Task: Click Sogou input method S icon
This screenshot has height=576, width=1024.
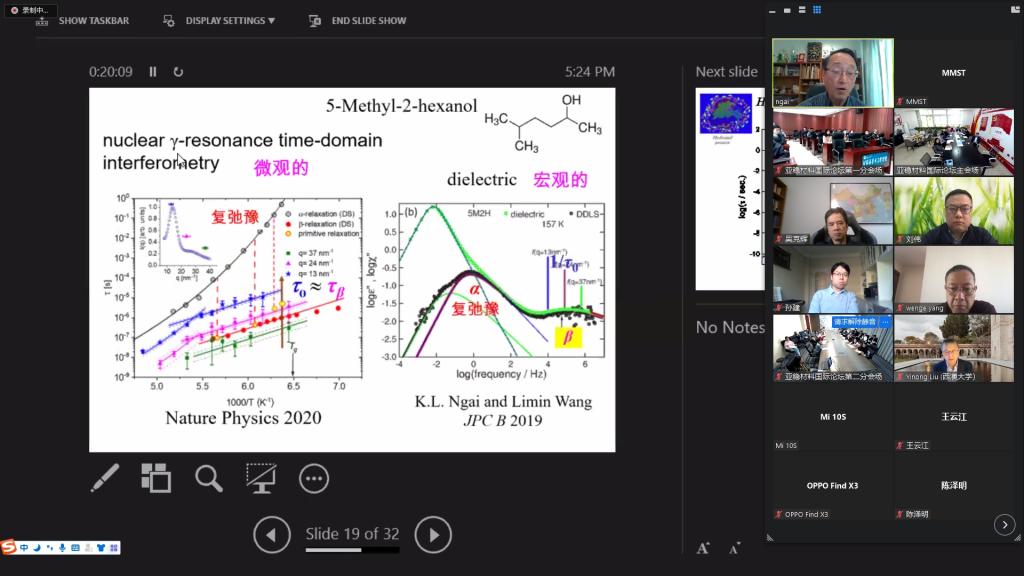Action: pyautogui.click(x=9, y=547)
